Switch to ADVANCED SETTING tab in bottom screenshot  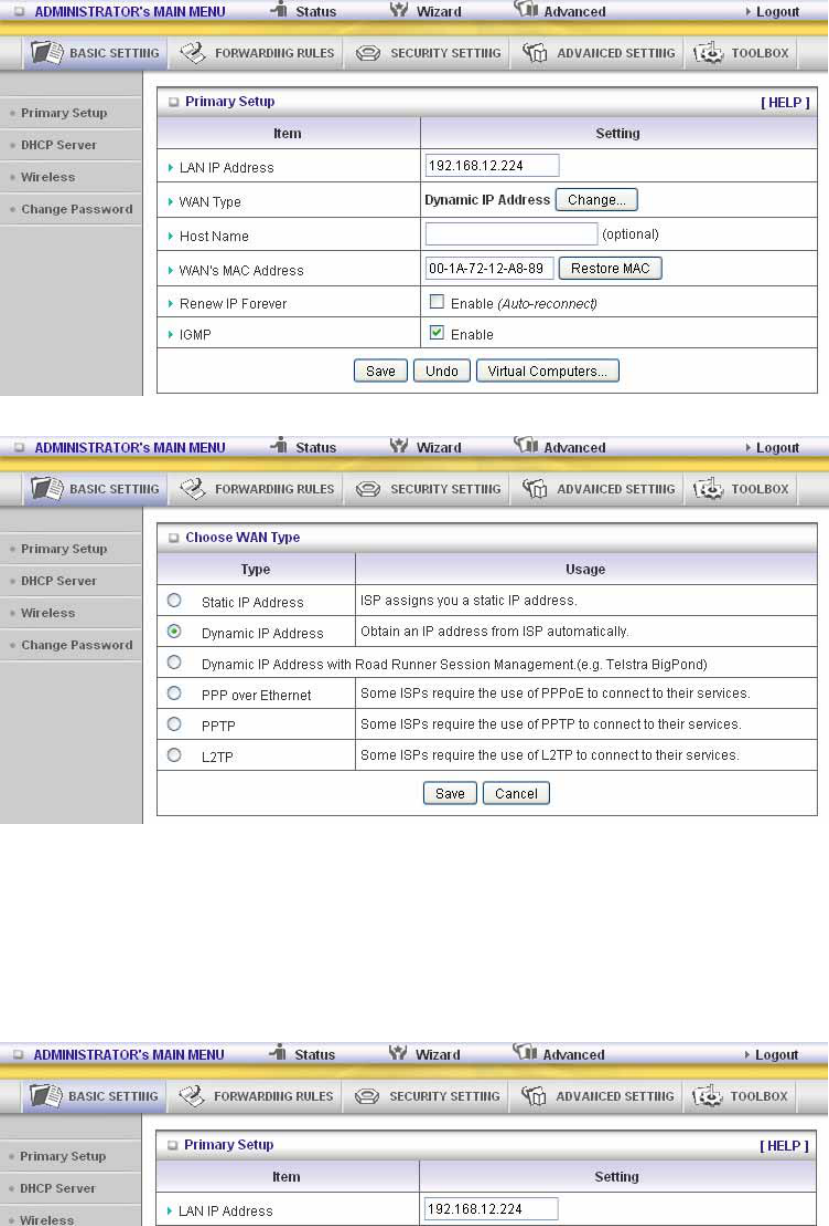point(594,1096)
